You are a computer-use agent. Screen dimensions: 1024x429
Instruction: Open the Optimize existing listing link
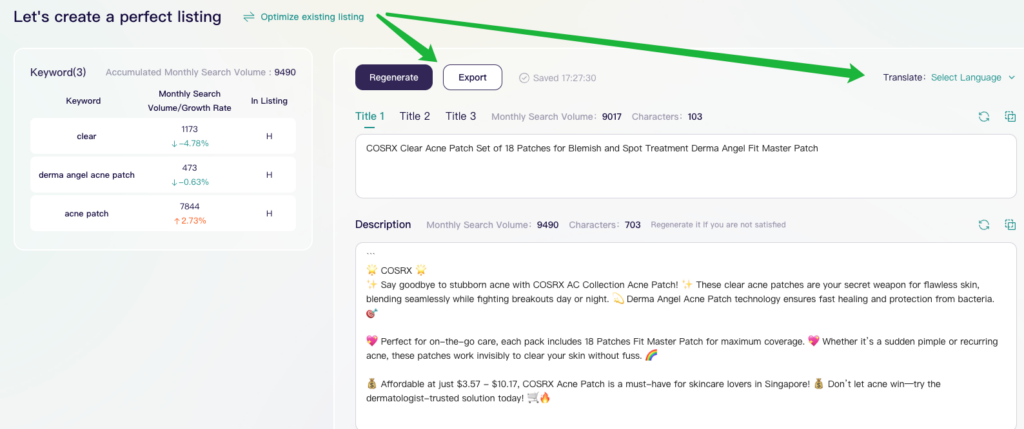click(311, 17)
